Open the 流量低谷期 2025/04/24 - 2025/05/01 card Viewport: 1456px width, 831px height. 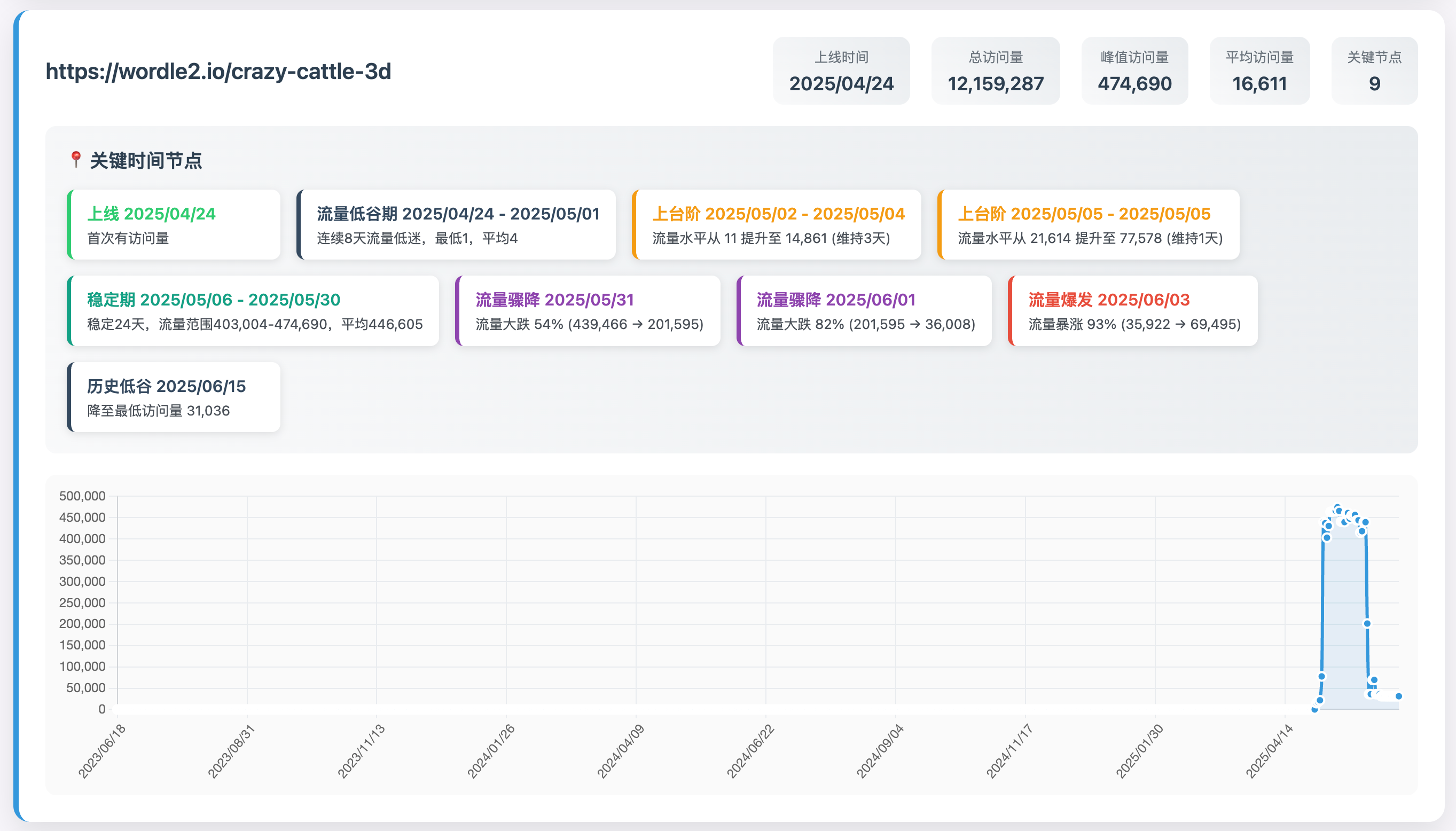456,225
